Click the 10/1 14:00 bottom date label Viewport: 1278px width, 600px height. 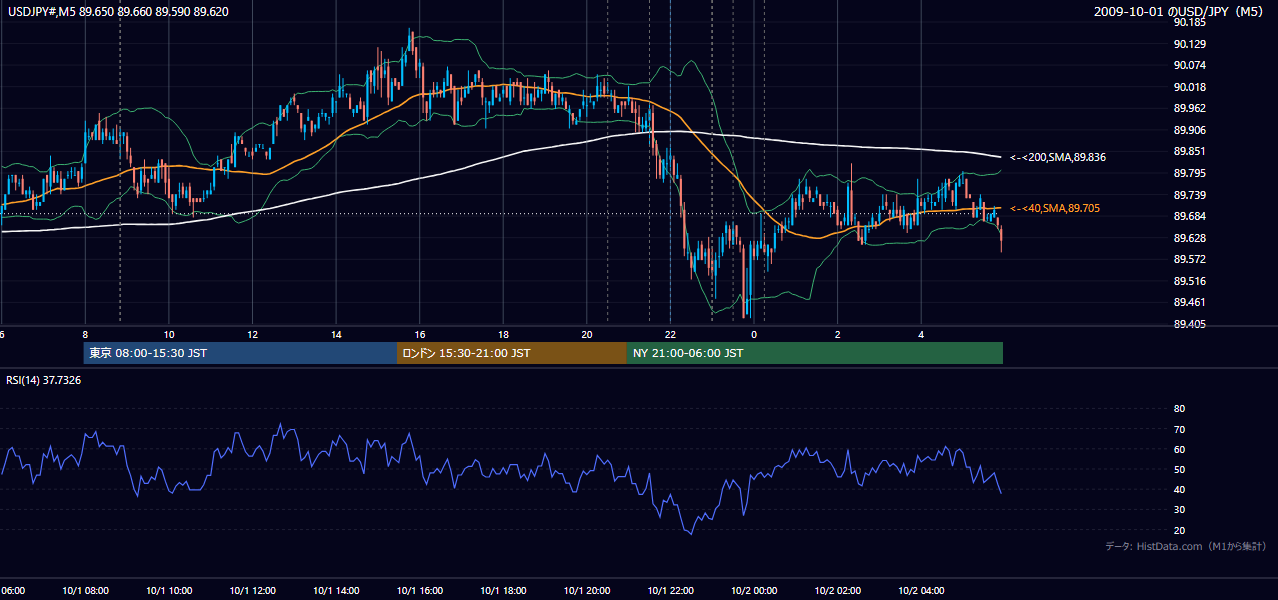pos(337,591)
